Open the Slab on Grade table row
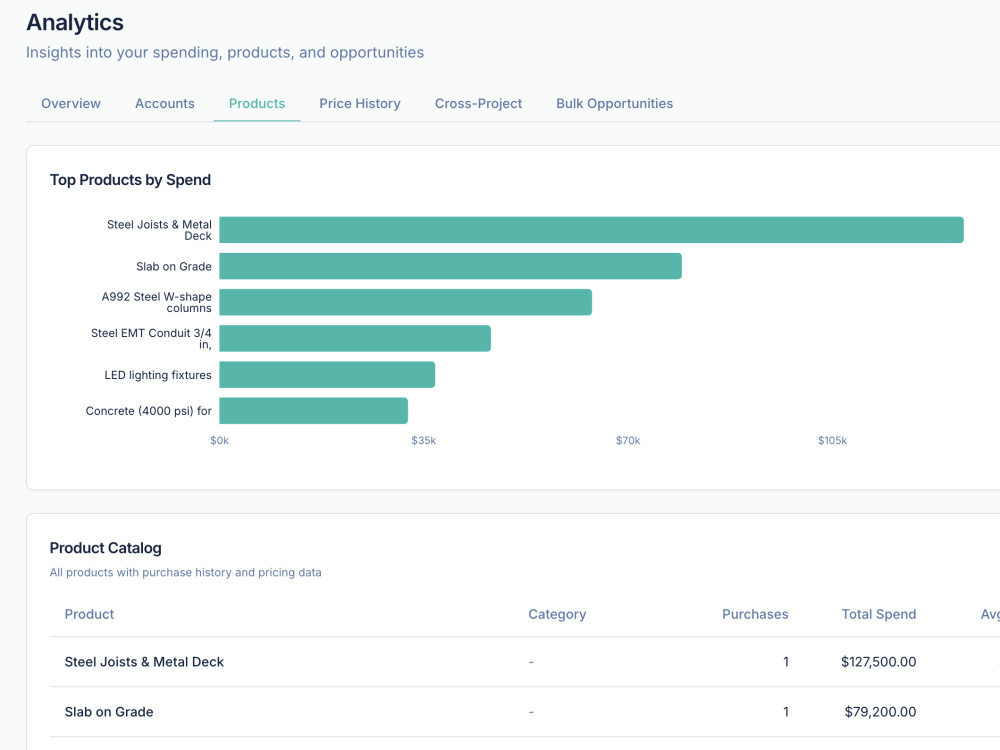Screen dimensions: 1000x750 click(x=525, y=712)
